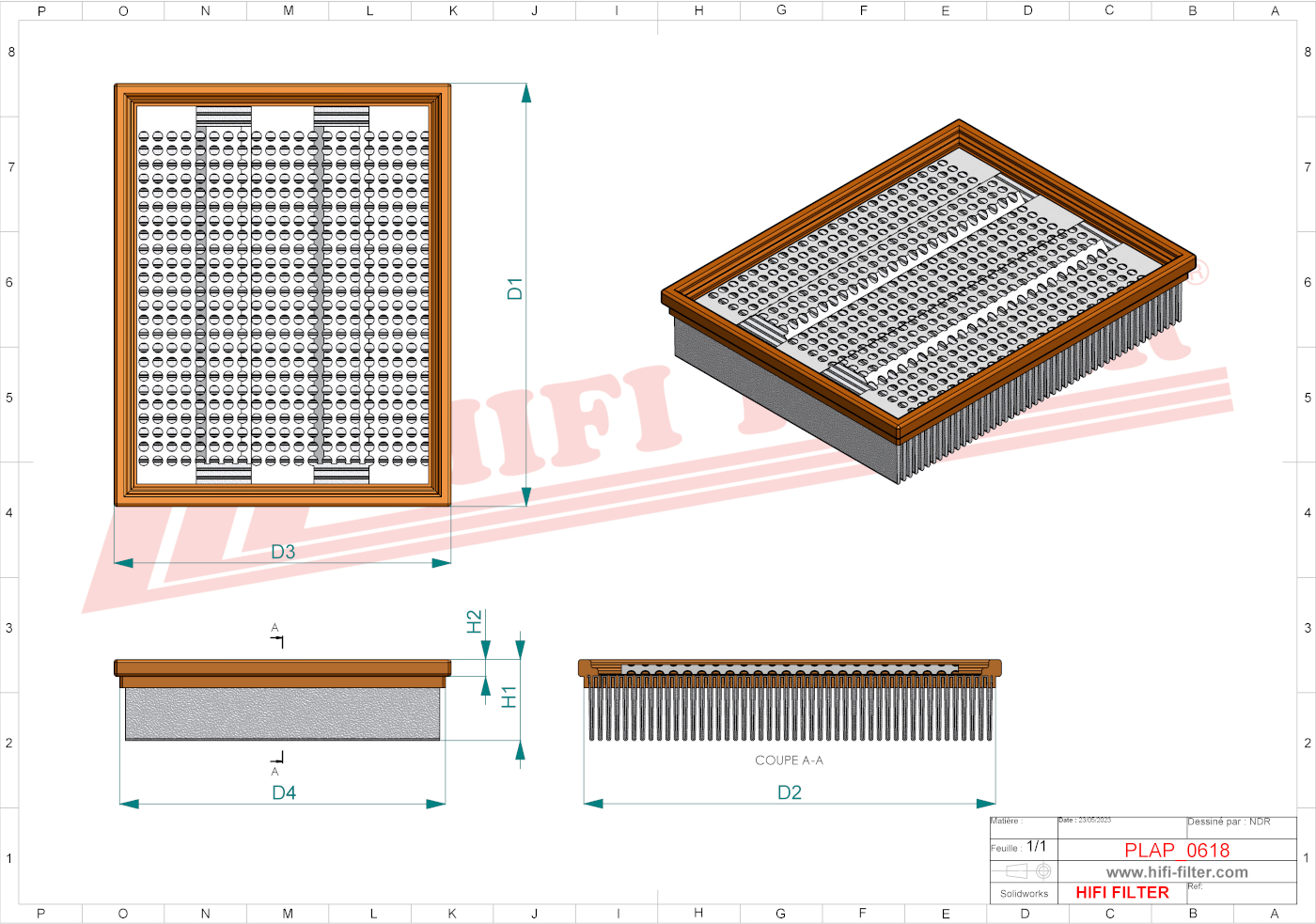Select the section cut filter view
This screenshot has height=924, width=1316.
click(x=790, y=700)
